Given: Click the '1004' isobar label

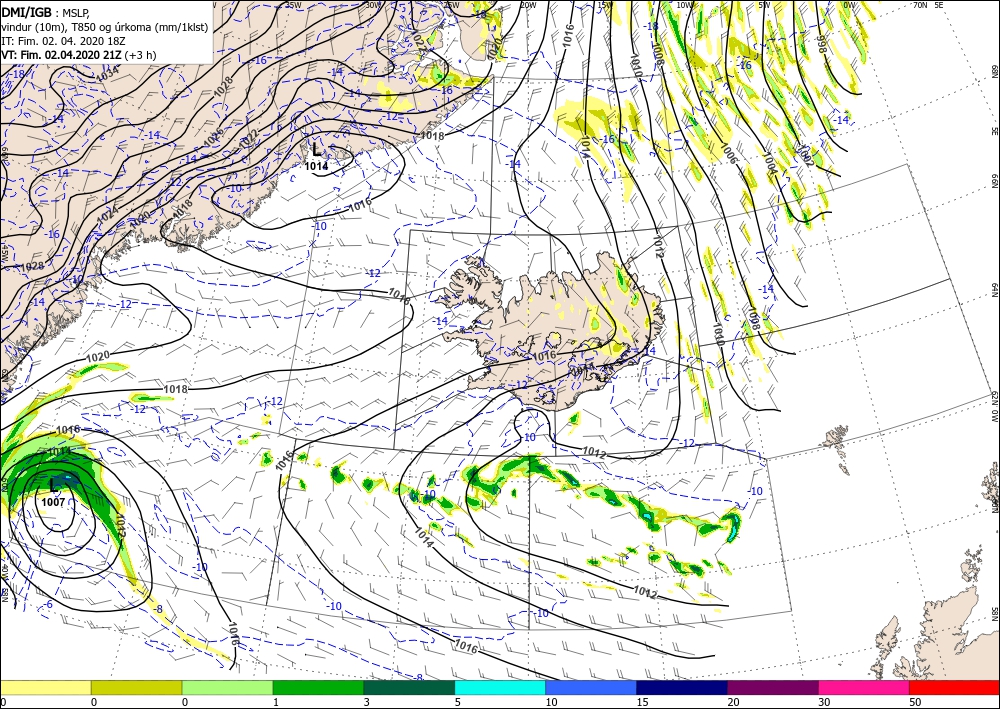Looking at the screenshot, I should point(769,164).
